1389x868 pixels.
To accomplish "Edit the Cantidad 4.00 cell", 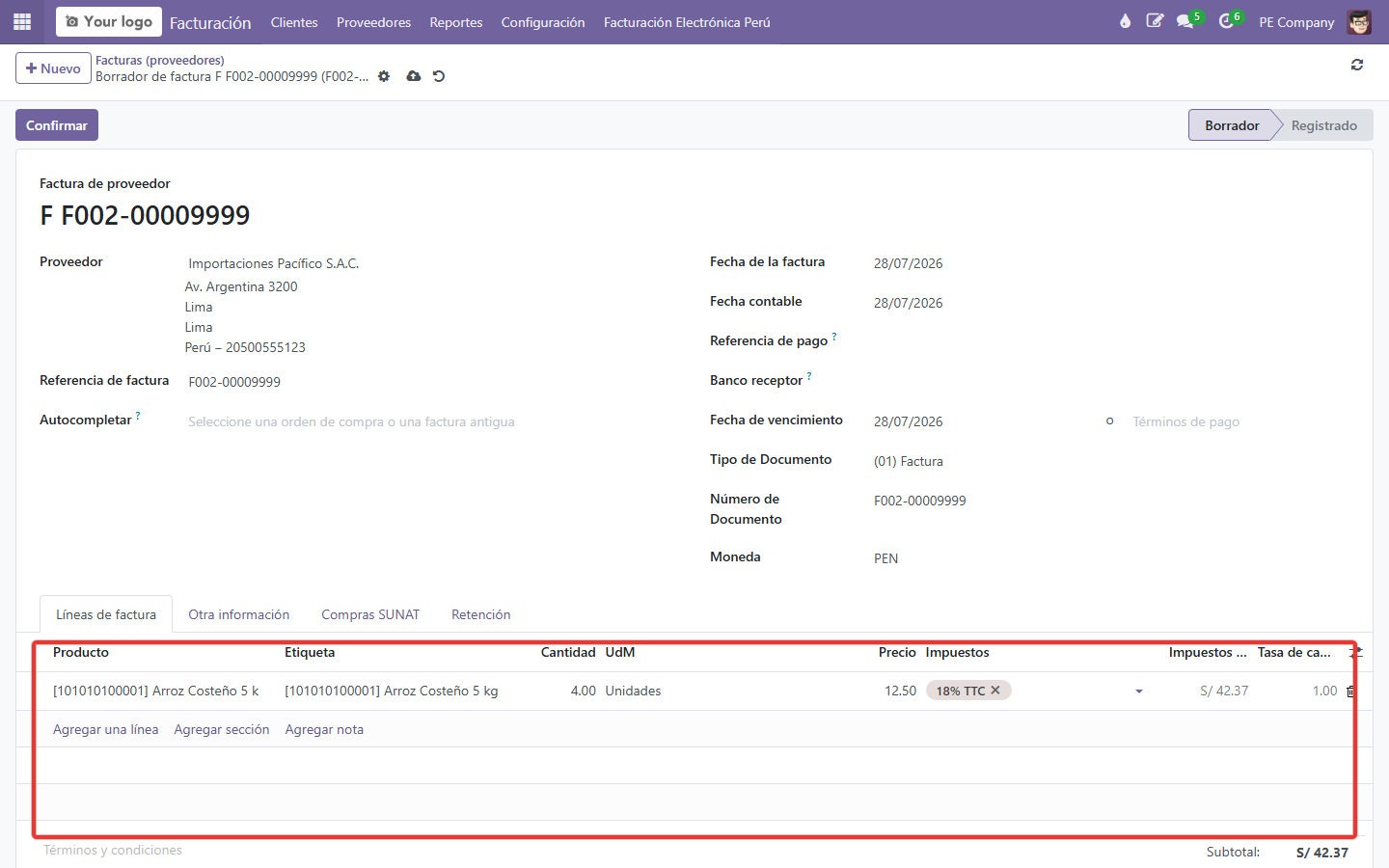I will (568, 691).
